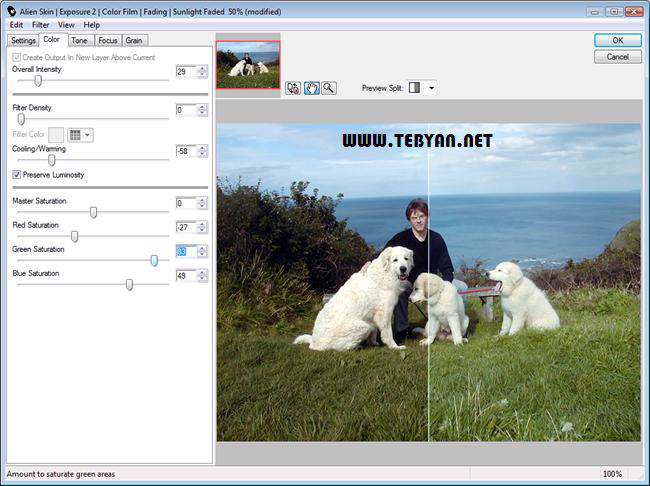This screenshot has width=650, height=486.
Task: Open the Filter menu
Action: [x=40, y=24]
